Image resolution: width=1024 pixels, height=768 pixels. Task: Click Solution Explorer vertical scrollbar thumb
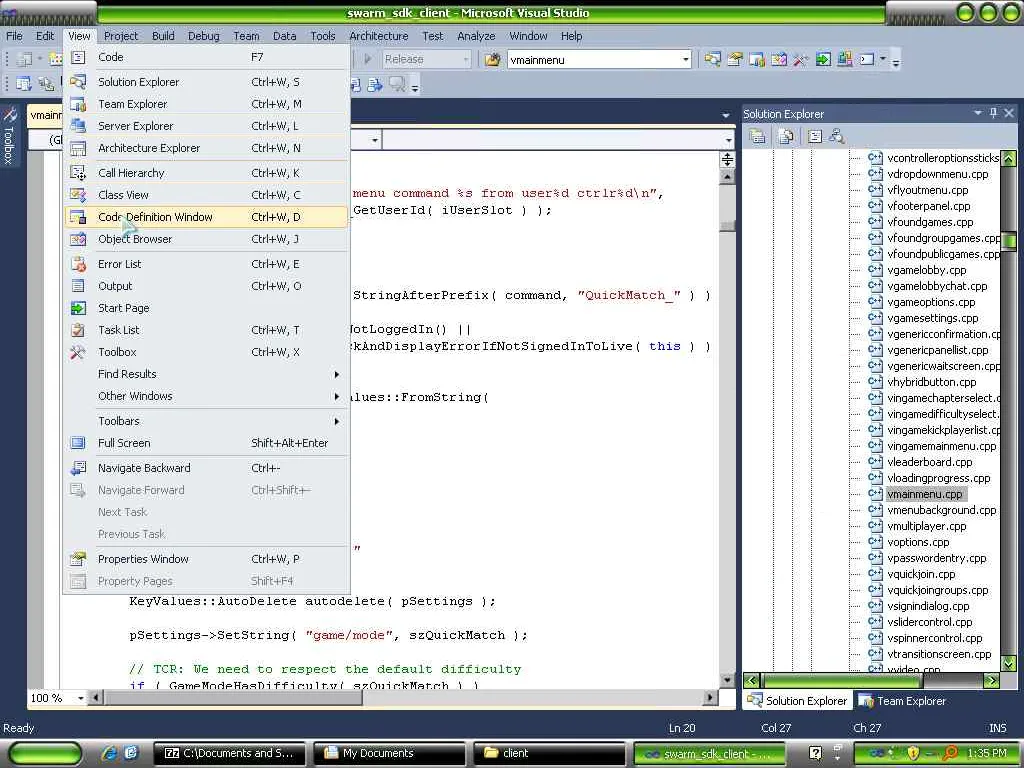pos(1009,241)
